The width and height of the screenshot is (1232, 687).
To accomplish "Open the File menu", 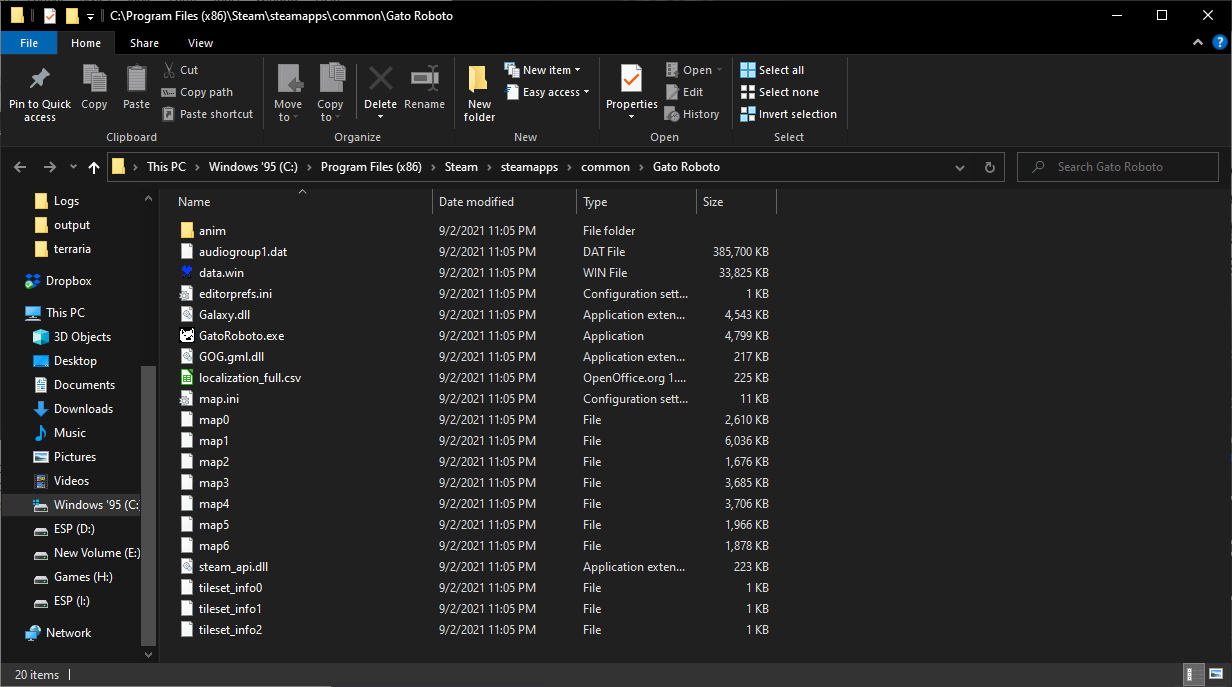I will pyautogui.click(x=29, y=43).
